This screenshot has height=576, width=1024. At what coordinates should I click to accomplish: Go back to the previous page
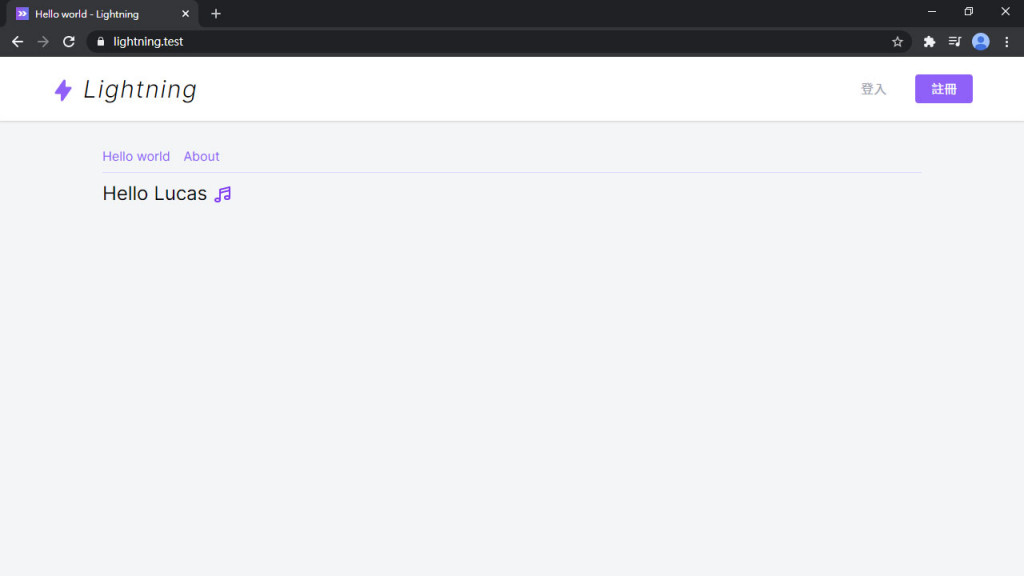18,42
